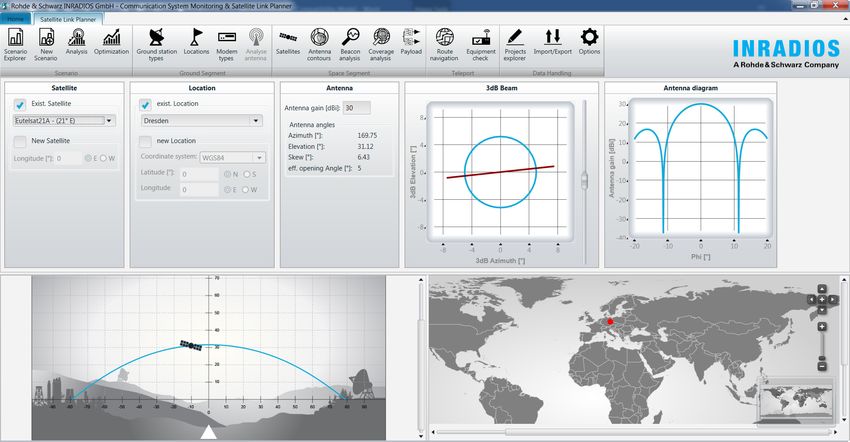Pan the world map right
Viewport: 850px width, 442px height.
(833, 299)
